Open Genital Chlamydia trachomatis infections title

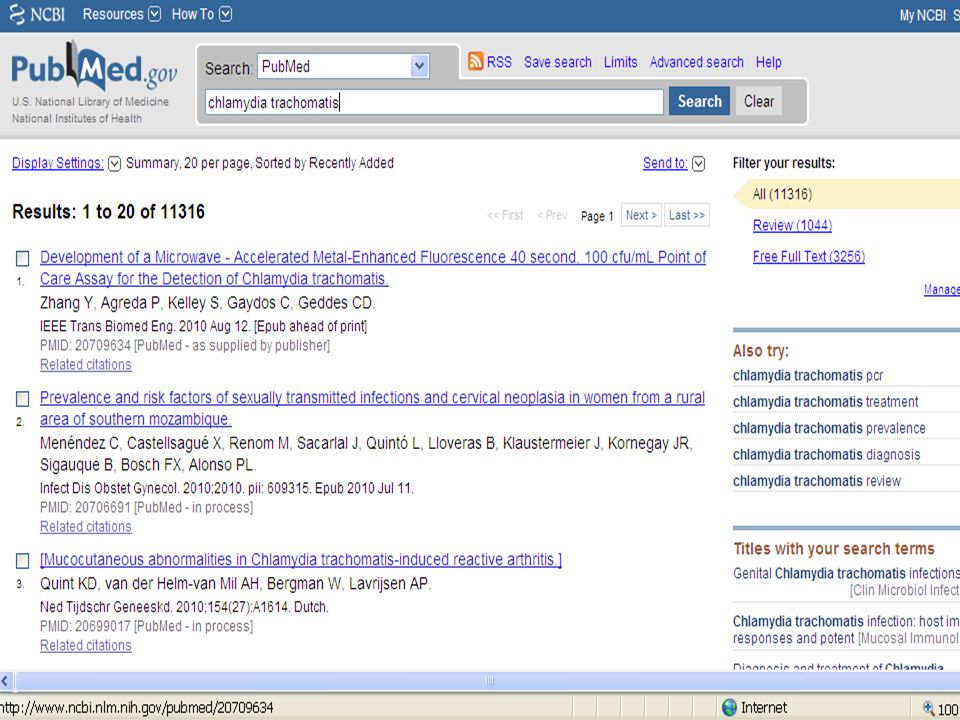[846, 574]
